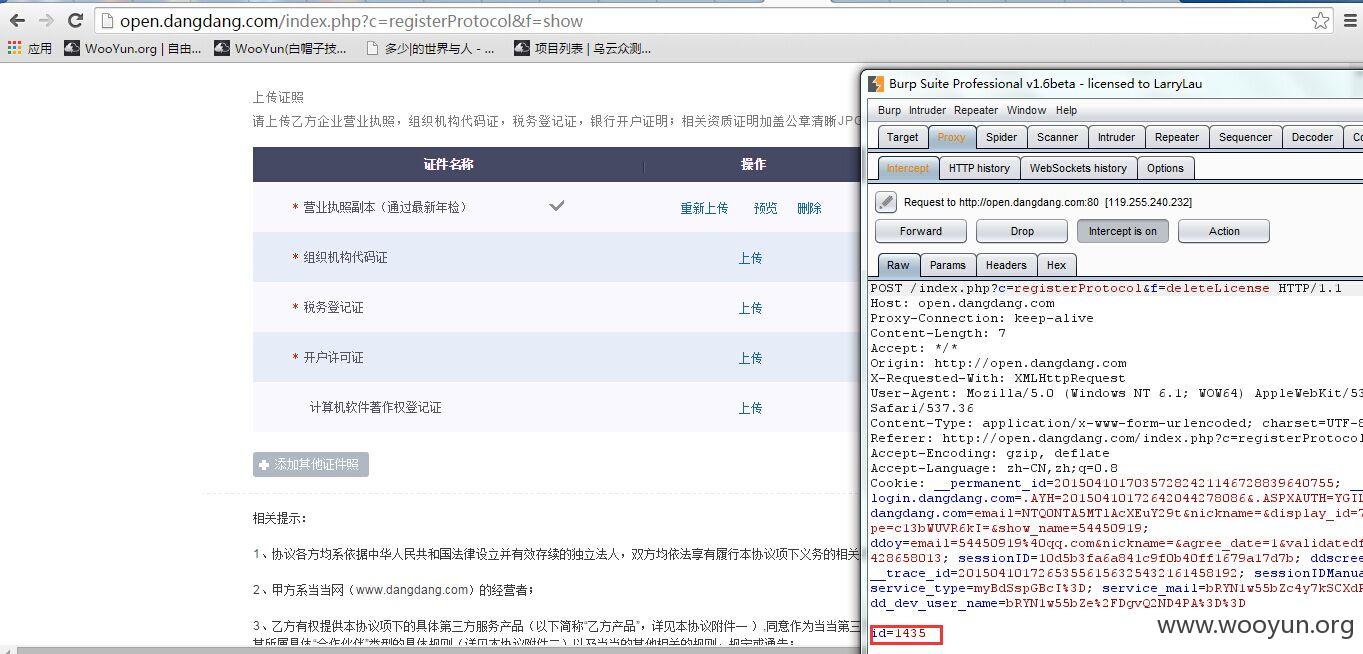
Task: Bookmark page with star icon
Action: point(1320,20)
